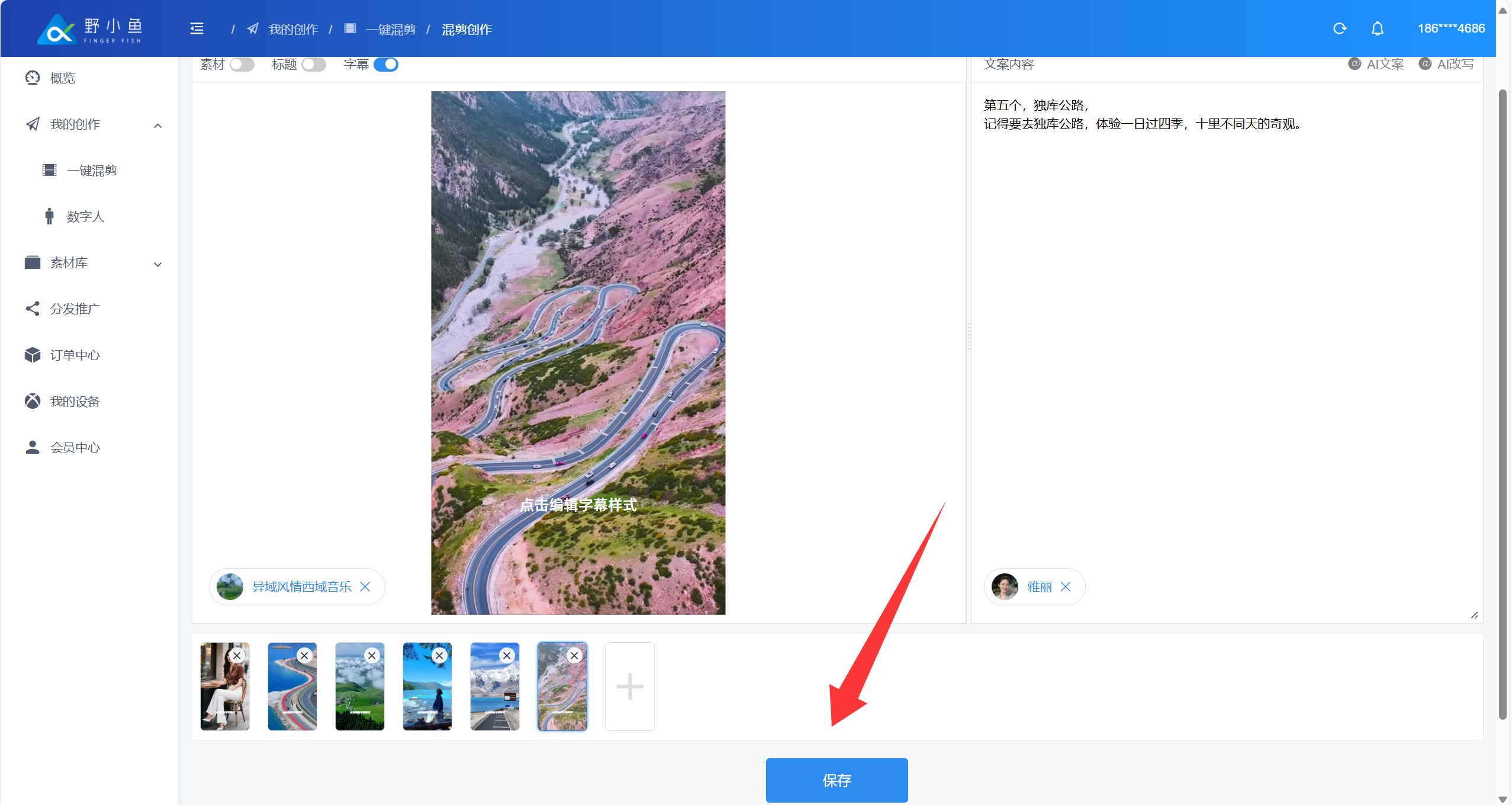1512x805 pixels.
Task: Go to 分发推广 menu item
Action: click(75, 309)
